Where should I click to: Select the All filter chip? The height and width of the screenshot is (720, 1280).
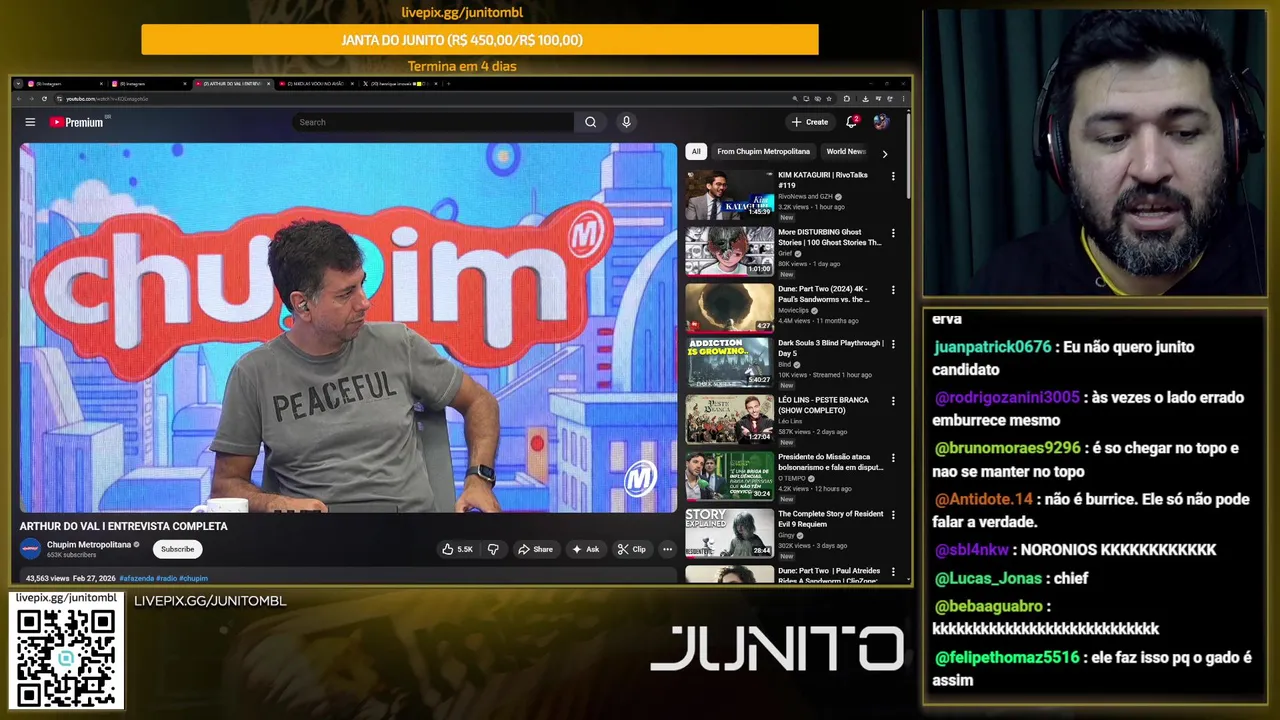pos(696,151)
